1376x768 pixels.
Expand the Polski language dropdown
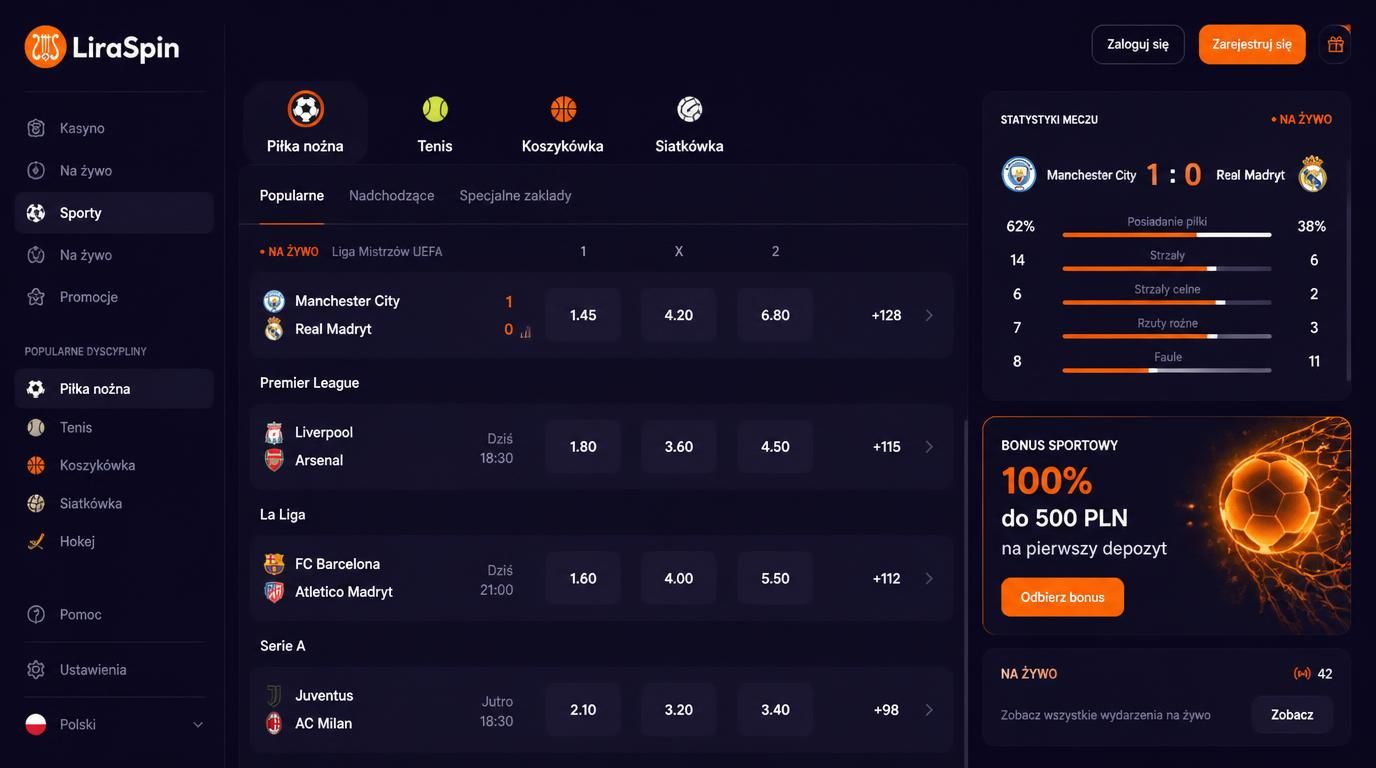click(114, 724)
